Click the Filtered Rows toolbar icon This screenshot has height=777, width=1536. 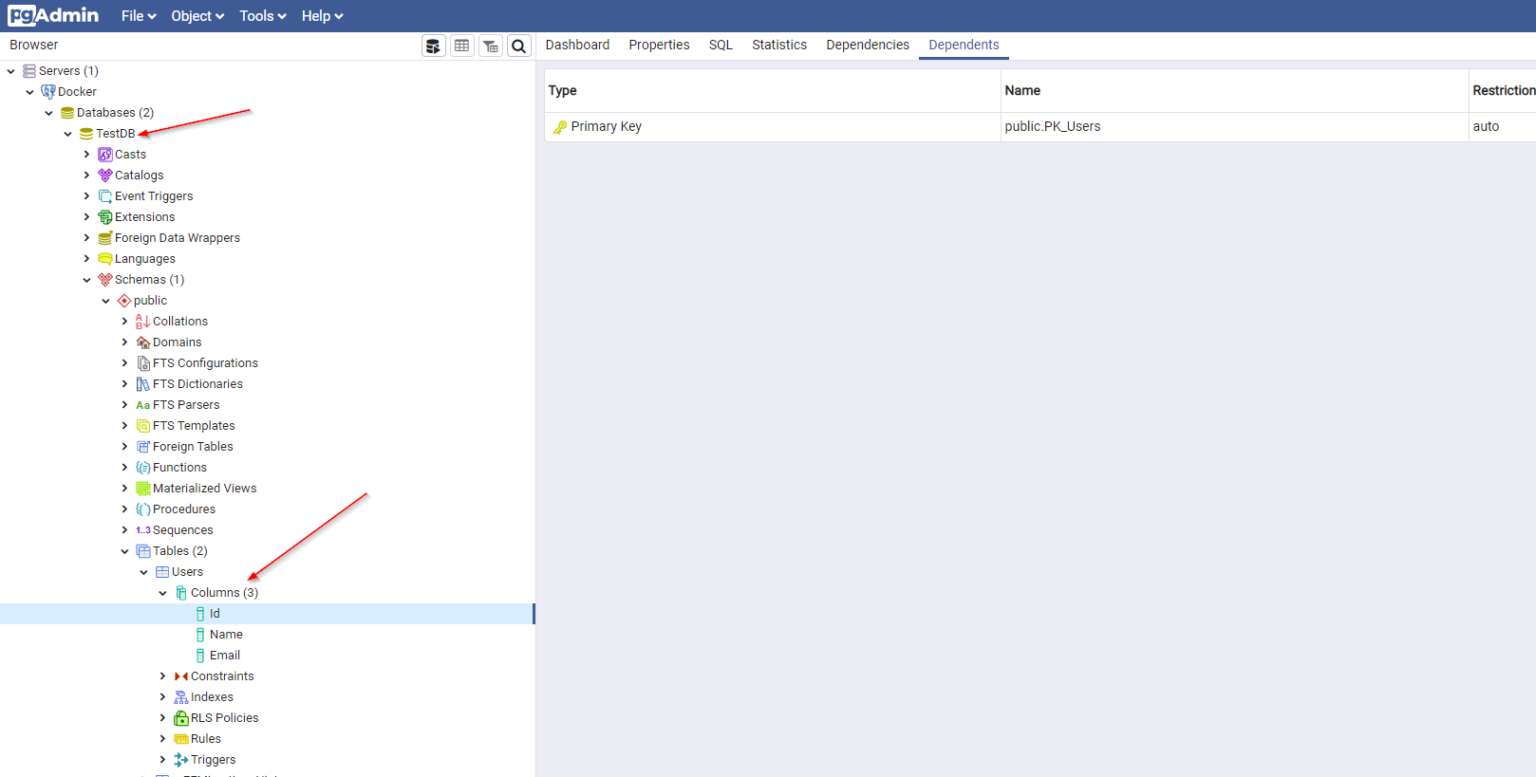(x=490, y=46)
